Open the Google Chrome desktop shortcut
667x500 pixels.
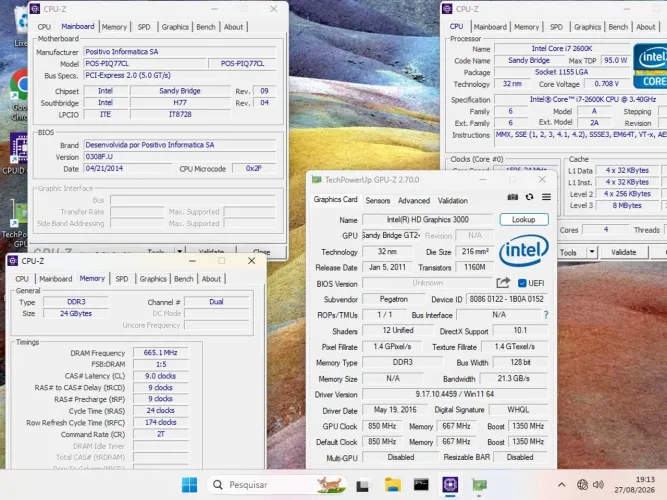point(19,96)
